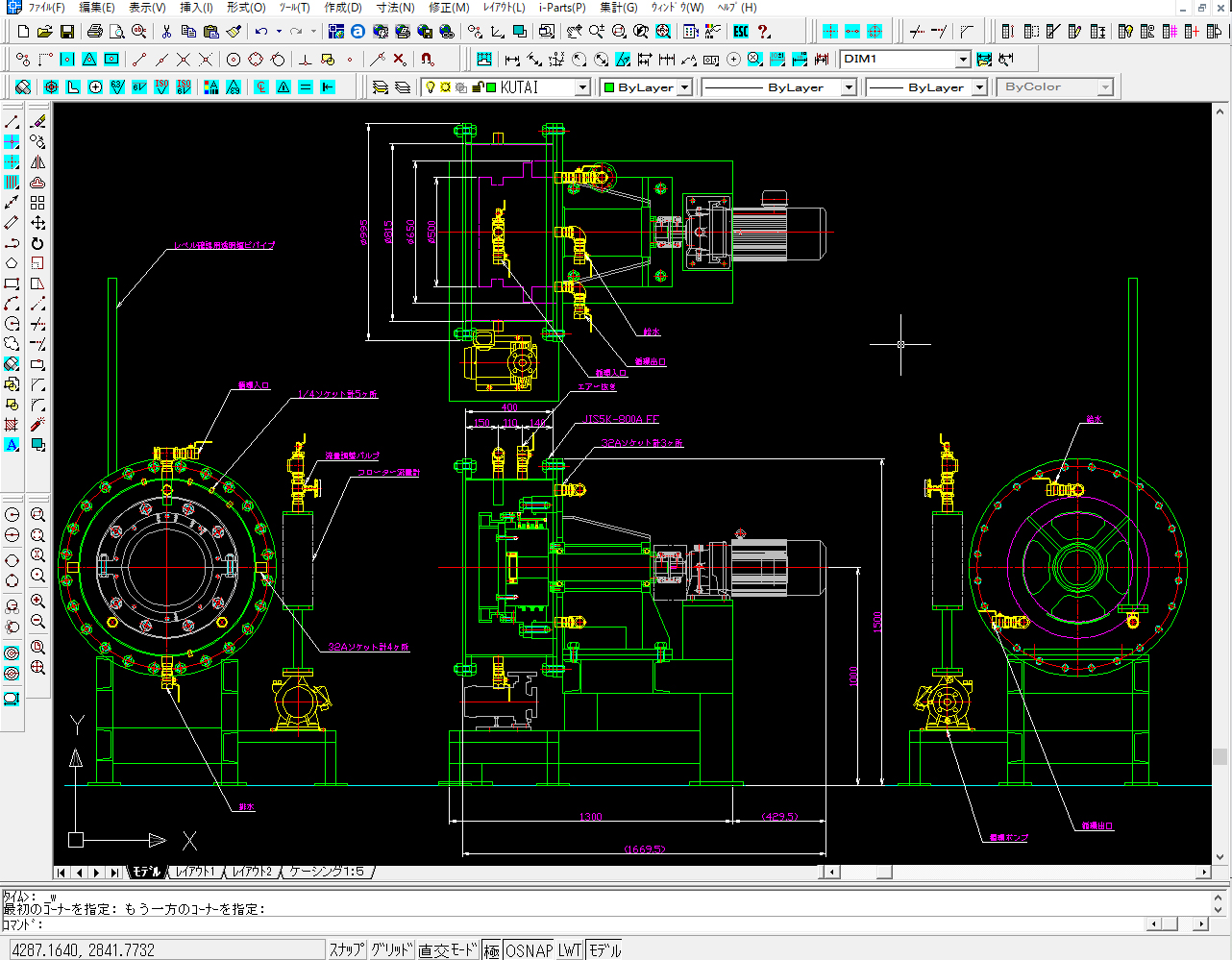Viewport: 1232px width, 960px height.
Task: Open the ByLayer color dropdown
Action: (684, 87)
